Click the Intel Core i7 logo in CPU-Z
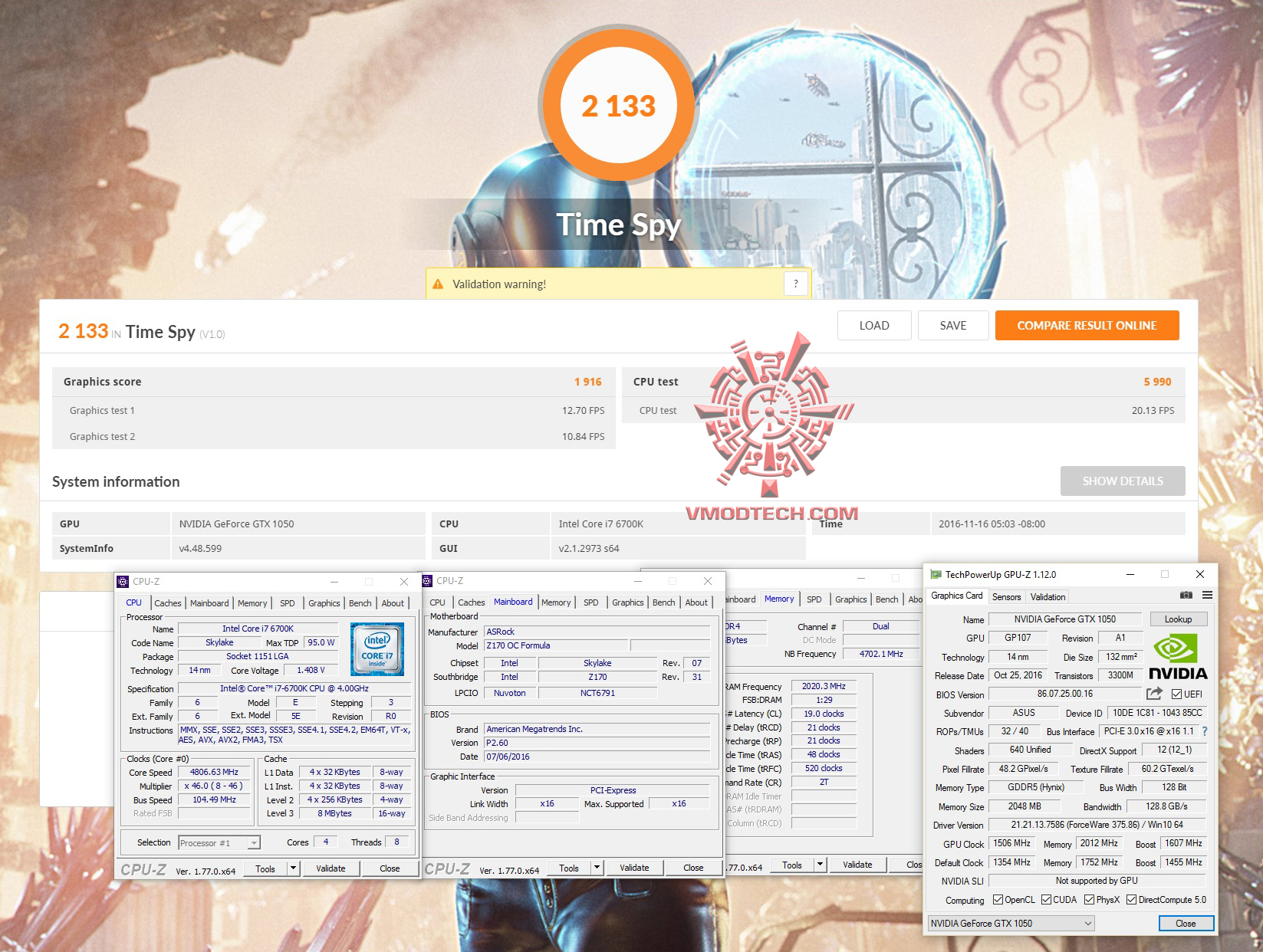This screenshot has width=1263, height=952. (377, 648)
